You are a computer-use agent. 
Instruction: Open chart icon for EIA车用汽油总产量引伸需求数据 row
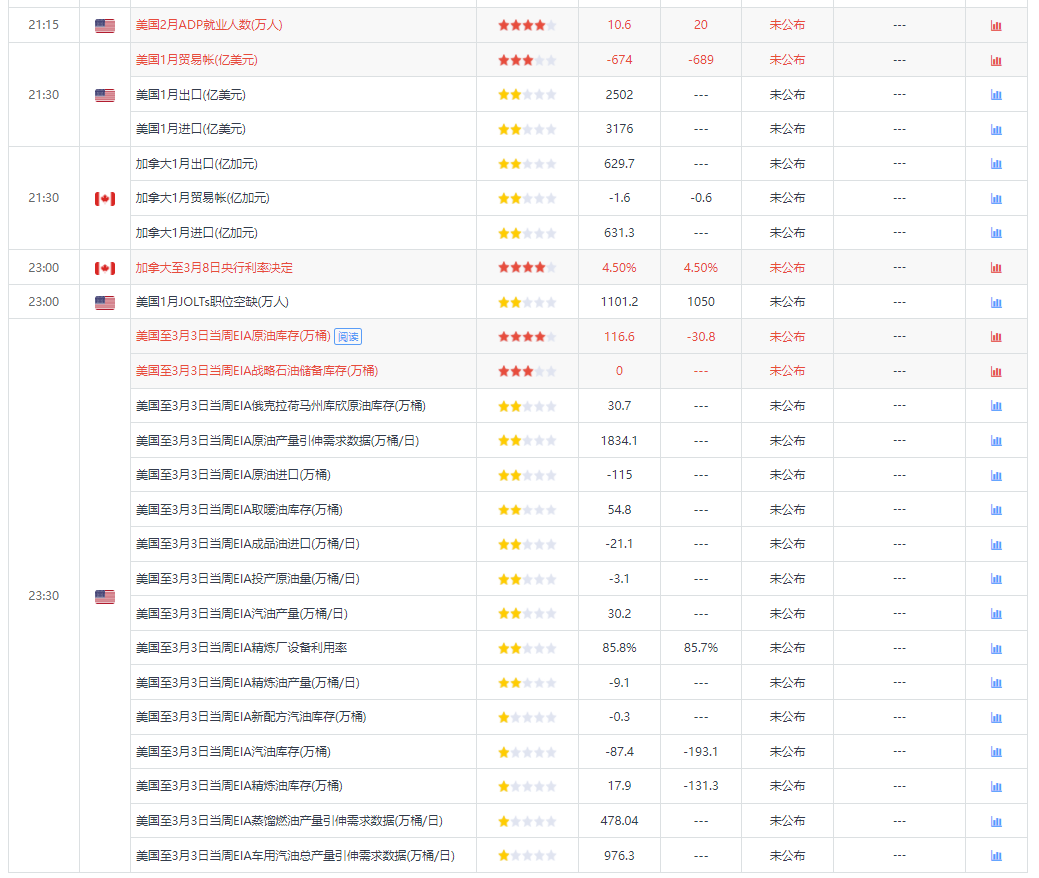tap(996, 855)
